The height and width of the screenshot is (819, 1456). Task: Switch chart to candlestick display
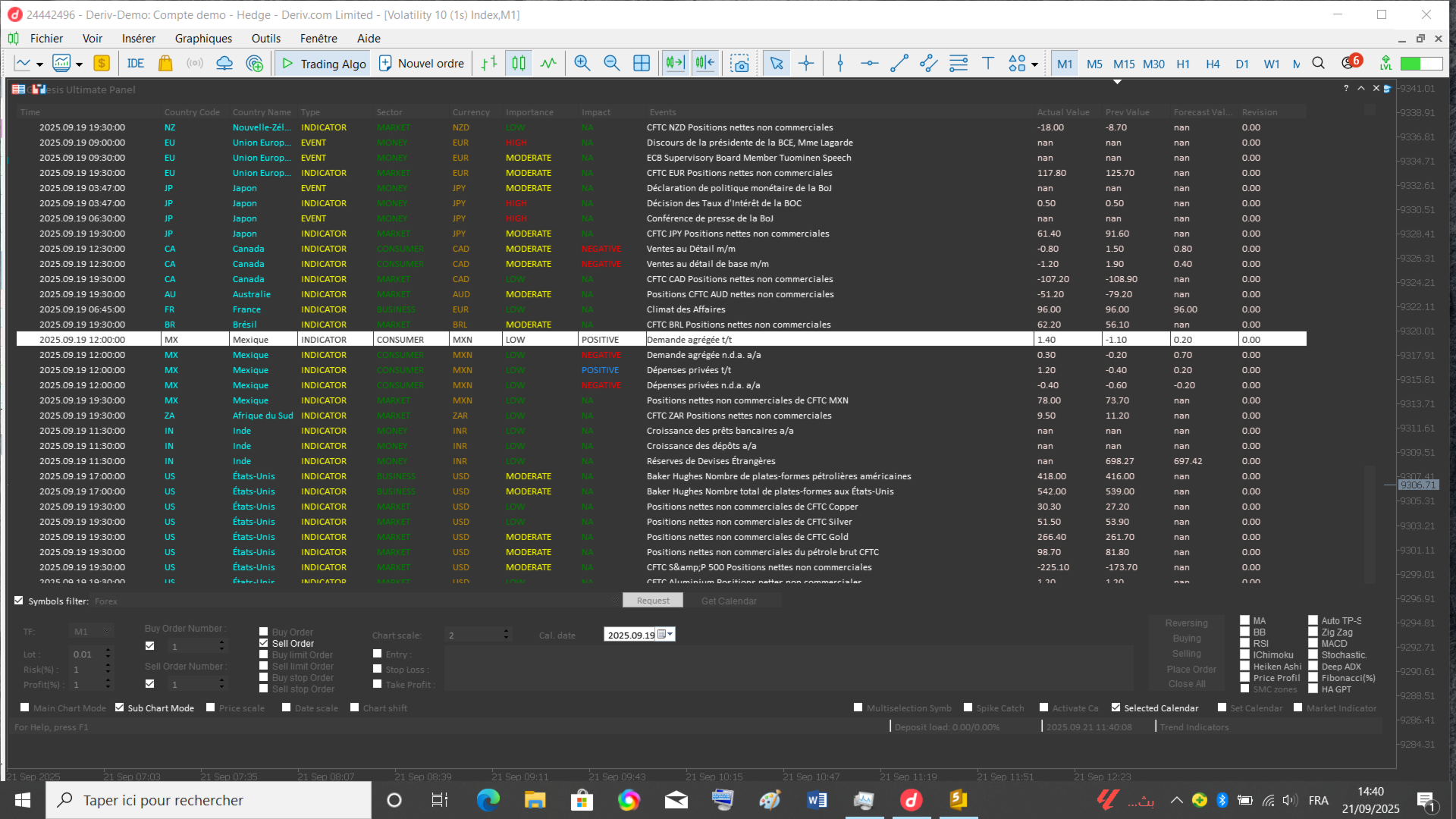519,64
